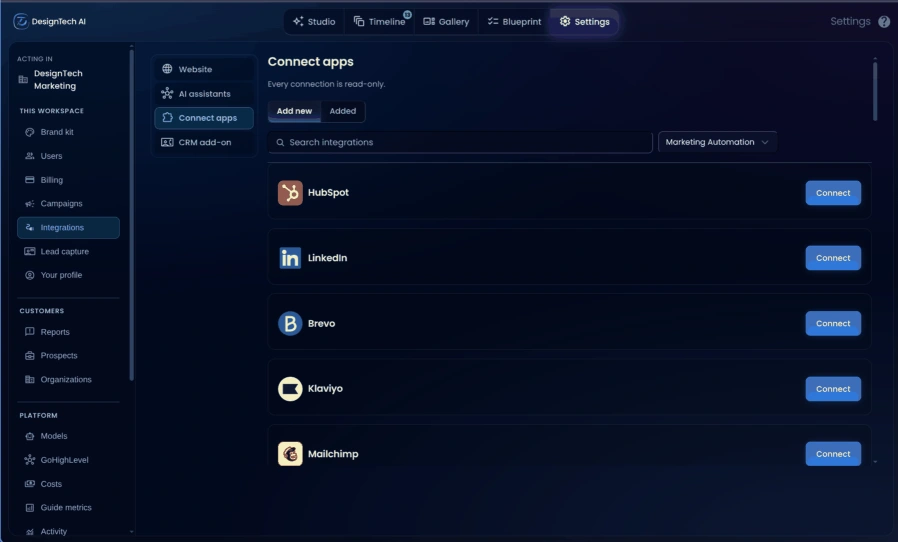Image resolution: width=898 pixels, height=542 pixels.
Task: Click the help question mark icon
Action: point(884,22)
